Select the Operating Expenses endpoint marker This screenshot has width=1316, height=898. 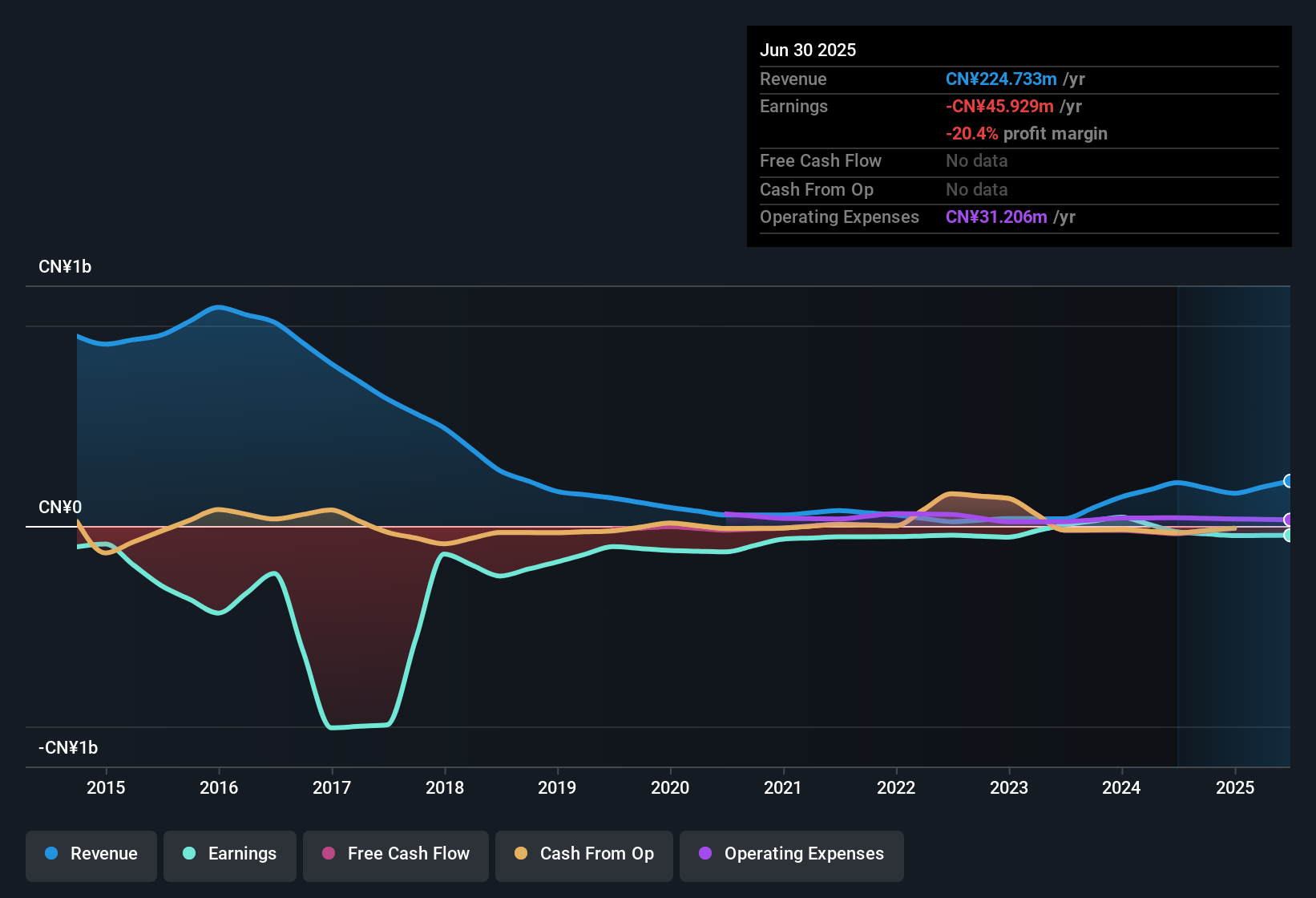point(1289,520)
